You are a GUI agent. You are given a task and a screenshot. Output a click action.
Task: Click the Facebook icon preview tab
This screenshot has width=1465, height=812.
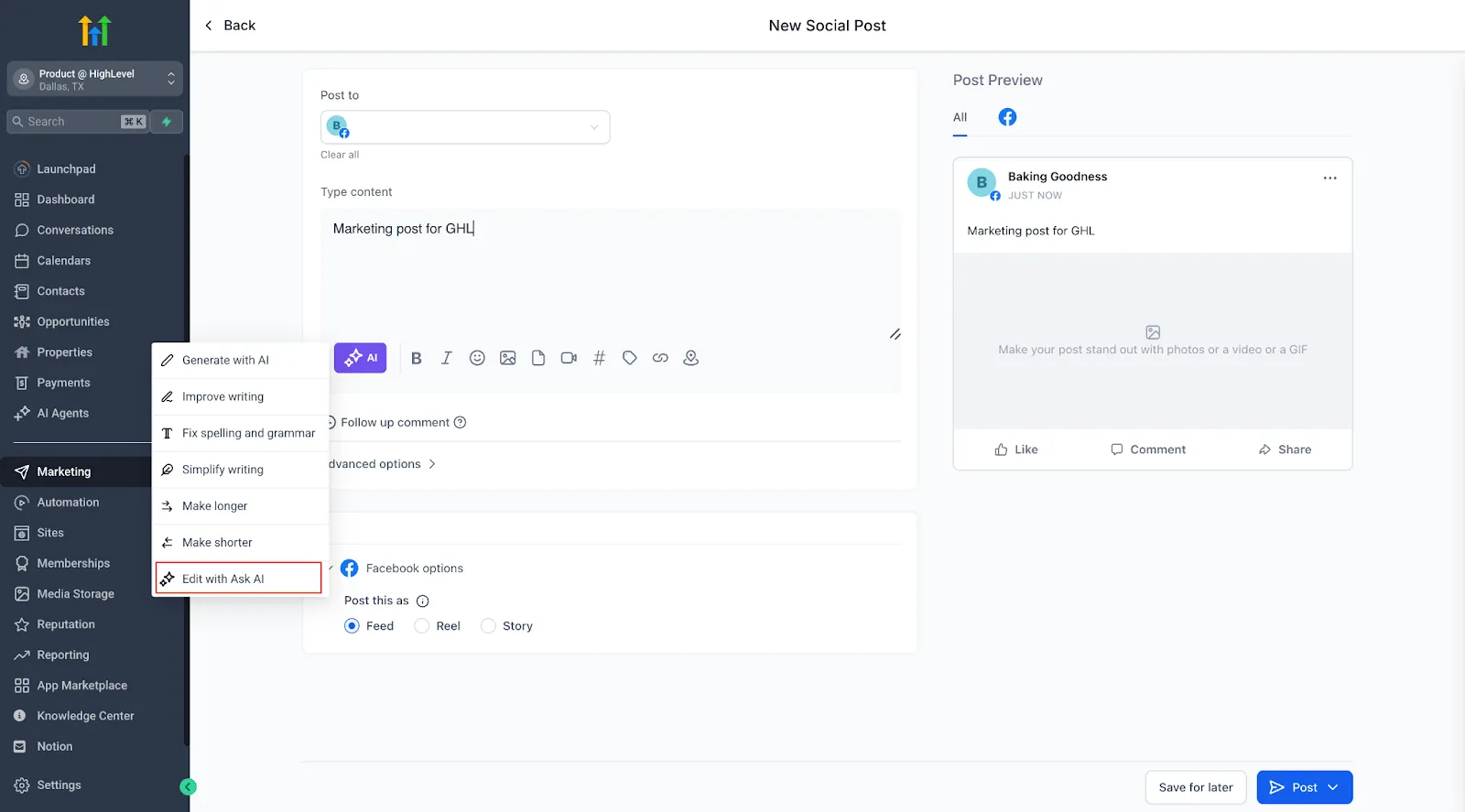[x=1007, y=117]
